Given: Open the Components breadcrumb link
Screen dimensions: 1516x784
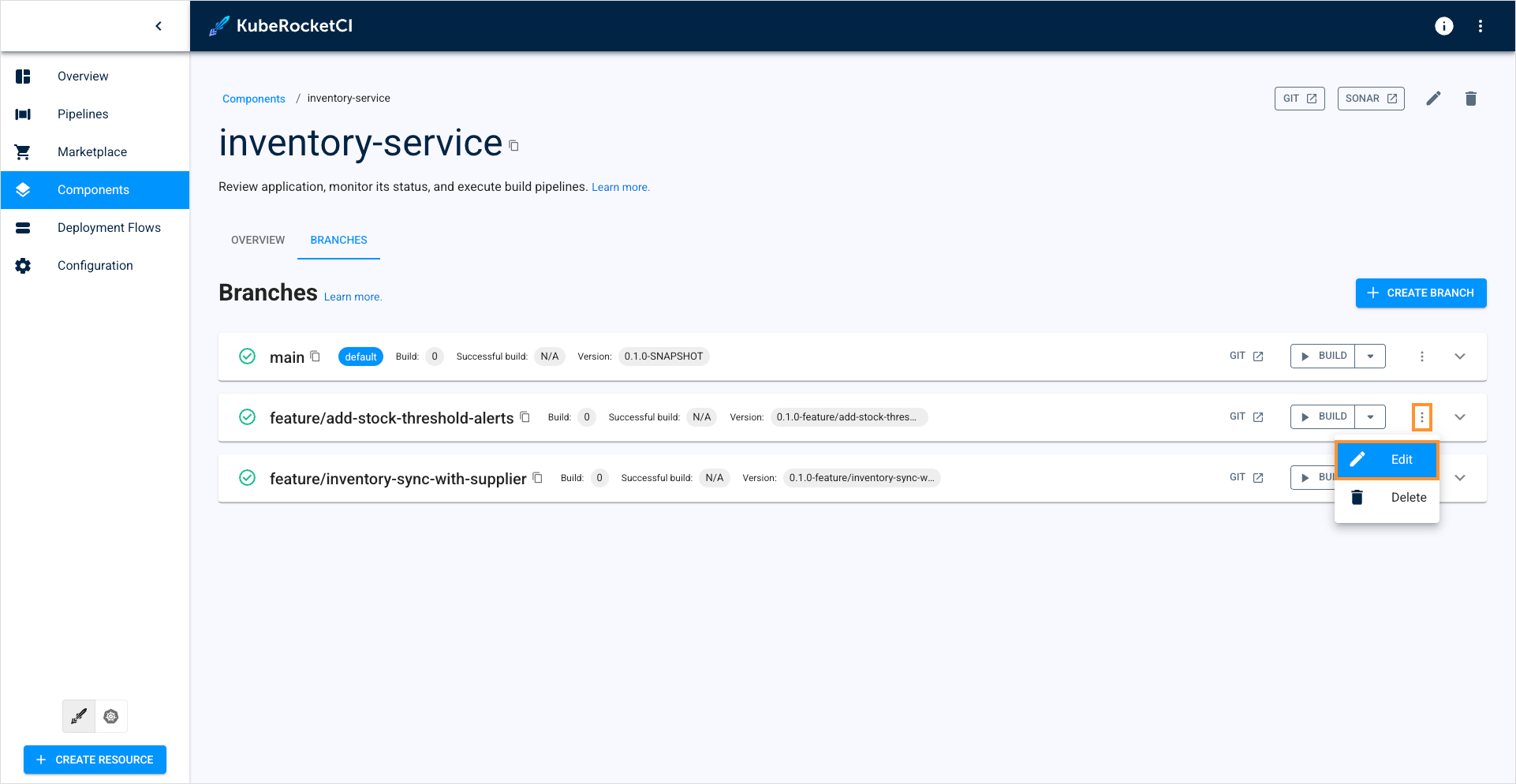Looking at the screenshot, I should 253,99.
